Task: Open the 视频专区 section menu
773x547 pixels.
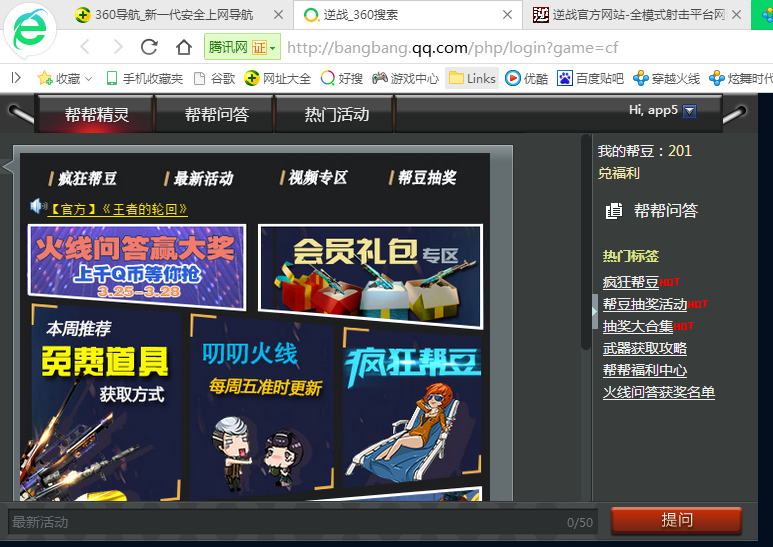Action: pyautogui.click(x=314, y=177)
